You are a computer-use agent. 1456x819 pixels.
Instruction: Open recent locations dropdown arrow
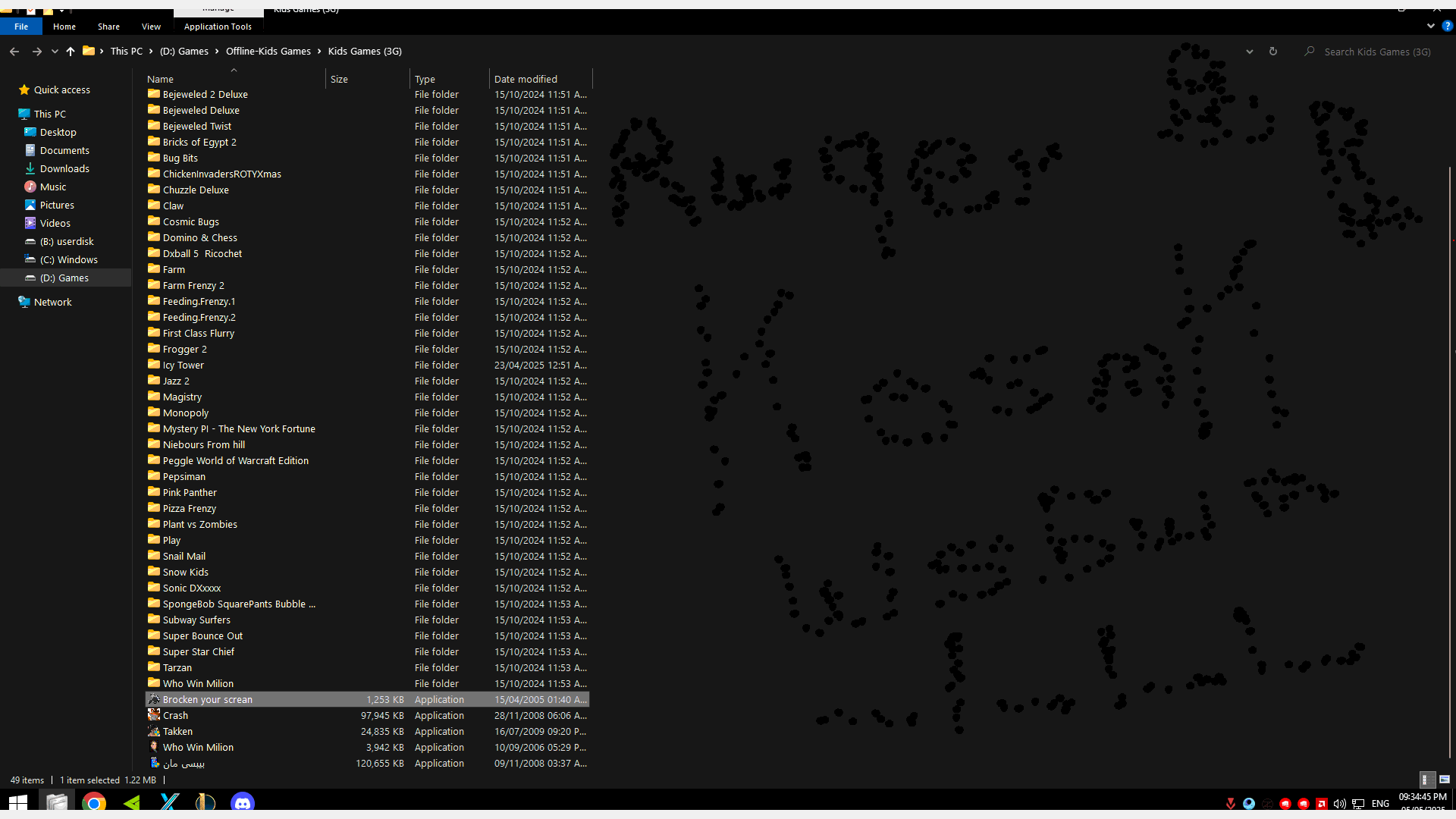pyautogui.click(x=55, y=52)
